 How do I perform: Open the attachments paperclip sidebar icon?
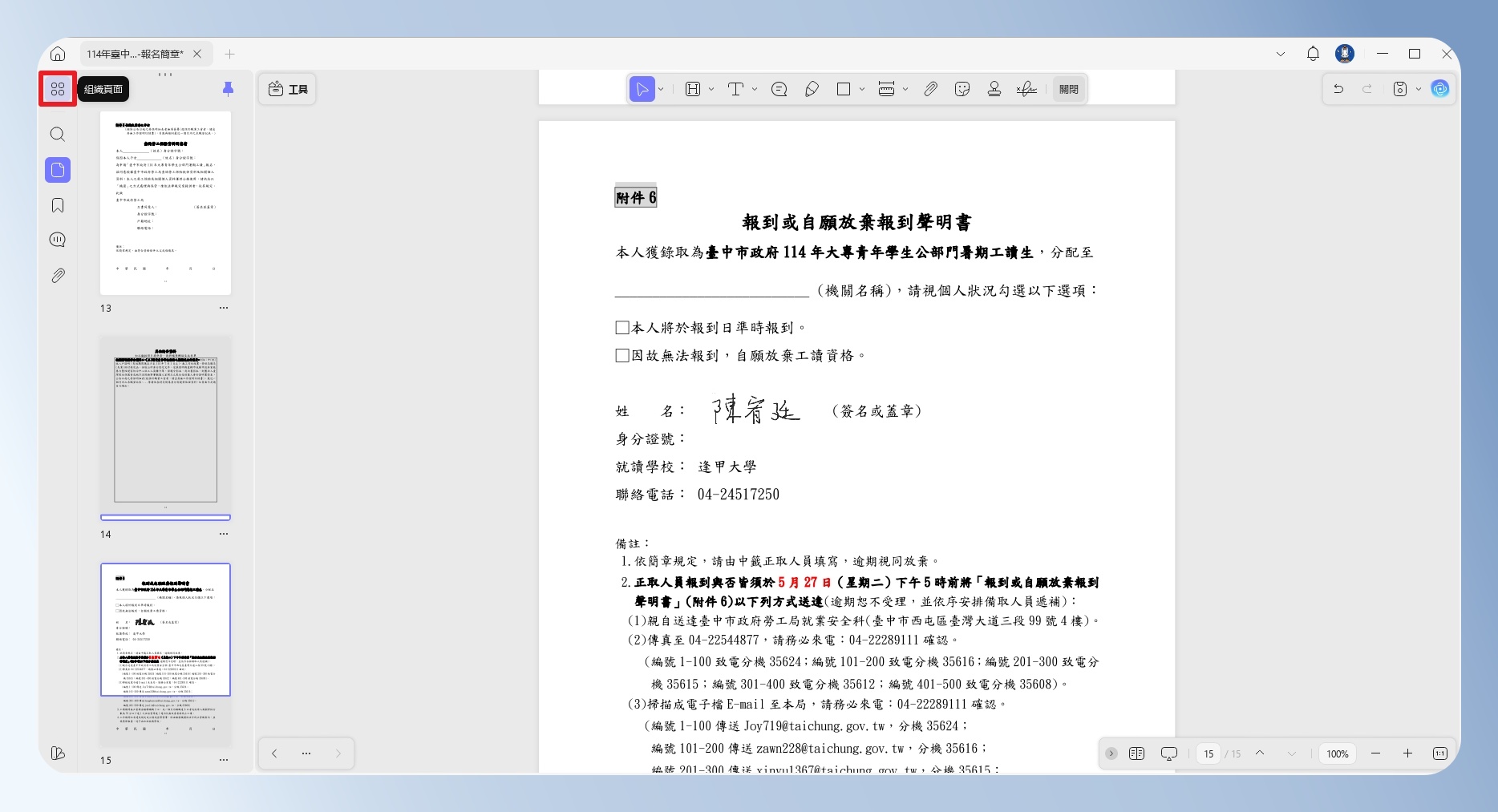coord(58,276)
